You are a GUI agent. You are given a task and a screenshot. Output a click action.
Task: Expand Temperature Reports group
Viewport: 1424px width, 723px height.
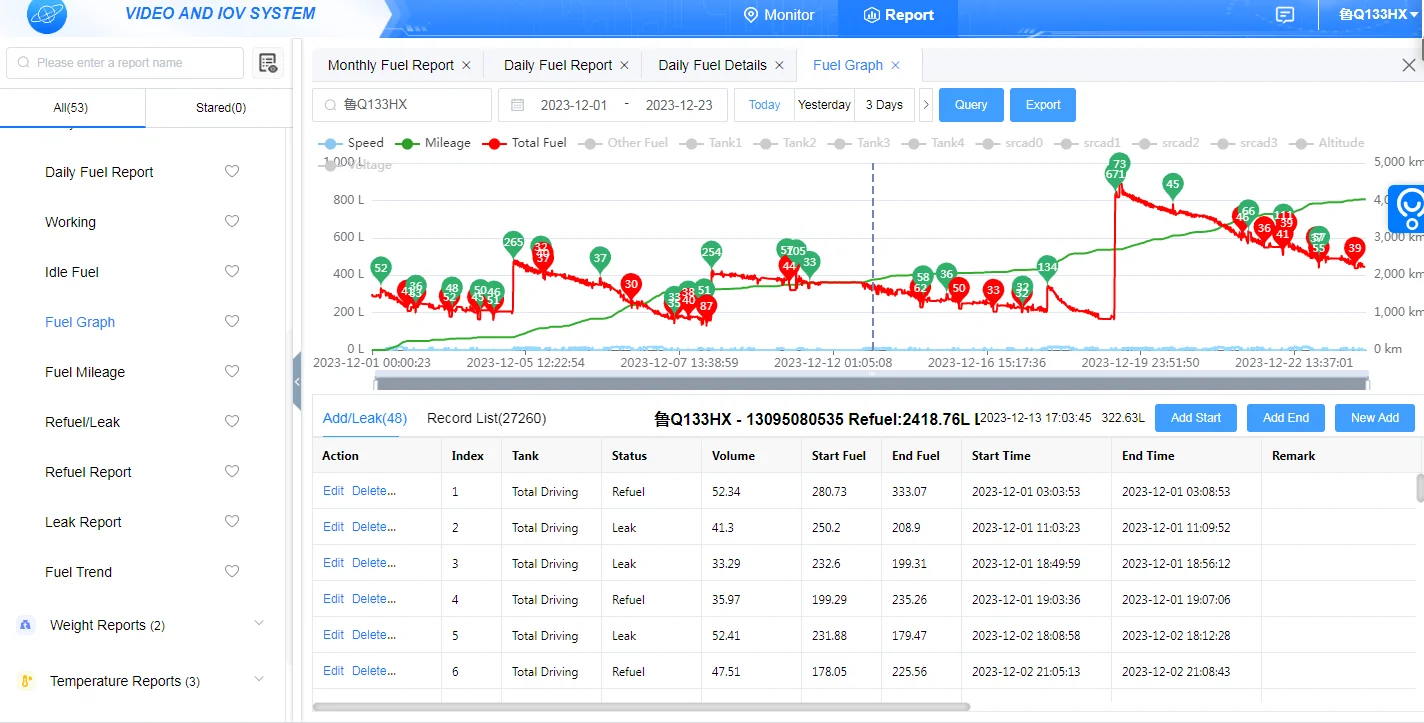click(x=259, y=680)
